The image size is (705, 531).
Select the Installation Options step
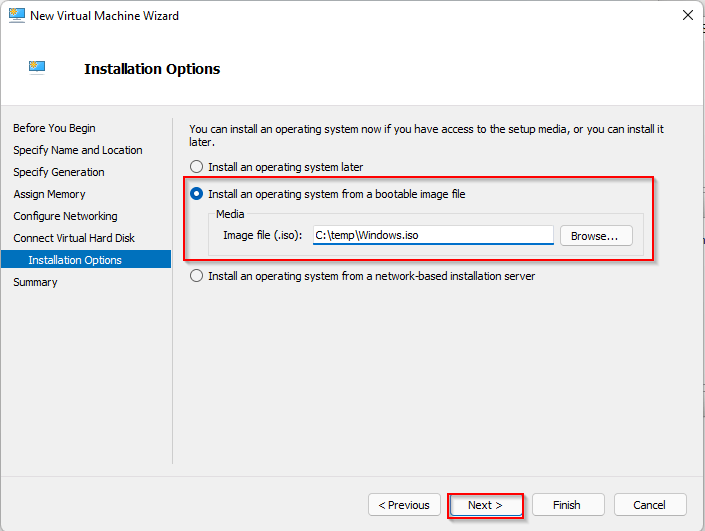75,260
